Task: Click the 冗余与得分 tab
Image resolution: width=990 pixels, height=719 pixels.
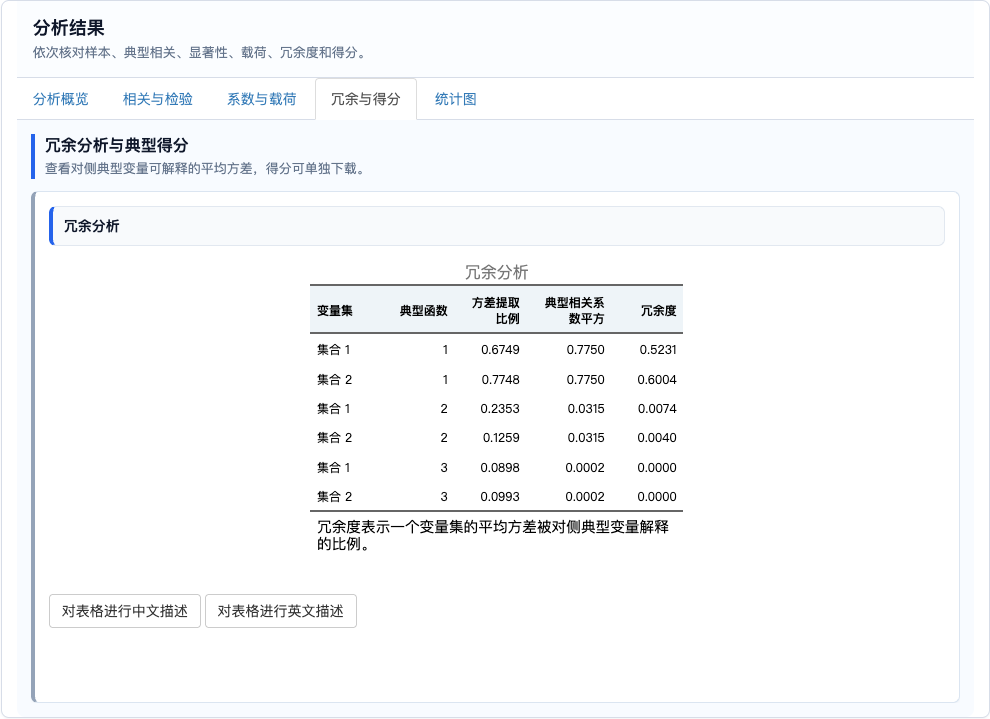Action: (366, 99)
